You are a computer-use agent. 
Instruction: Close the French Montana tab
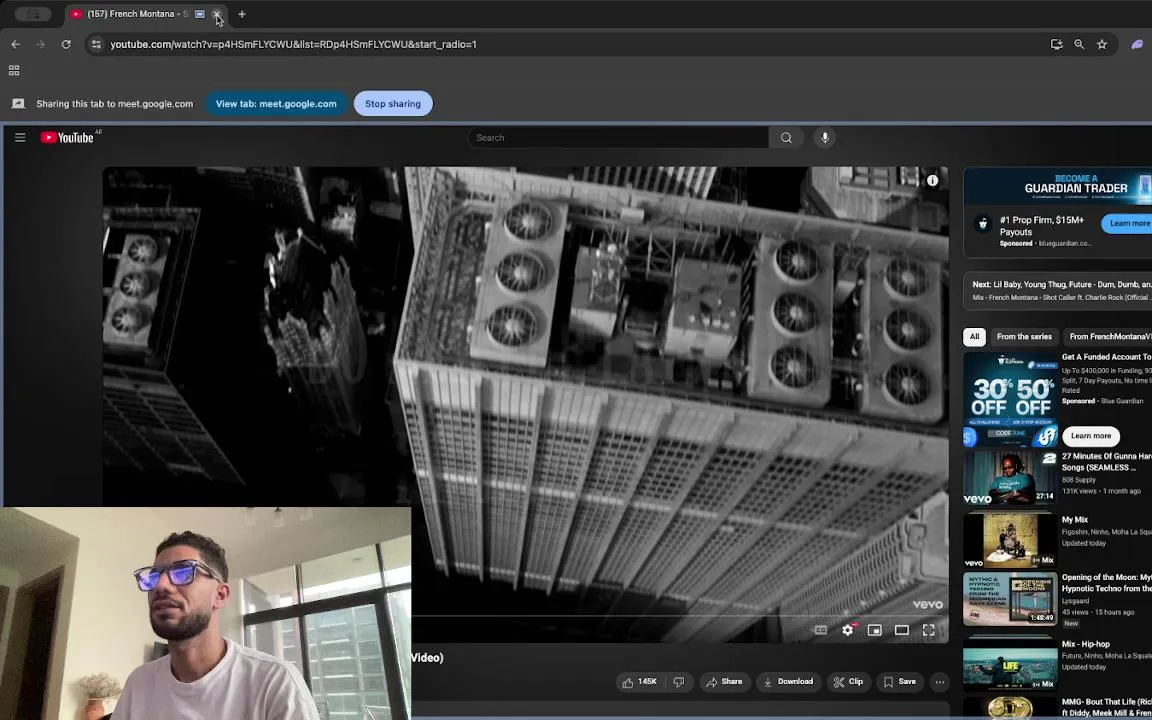point(217,14)
